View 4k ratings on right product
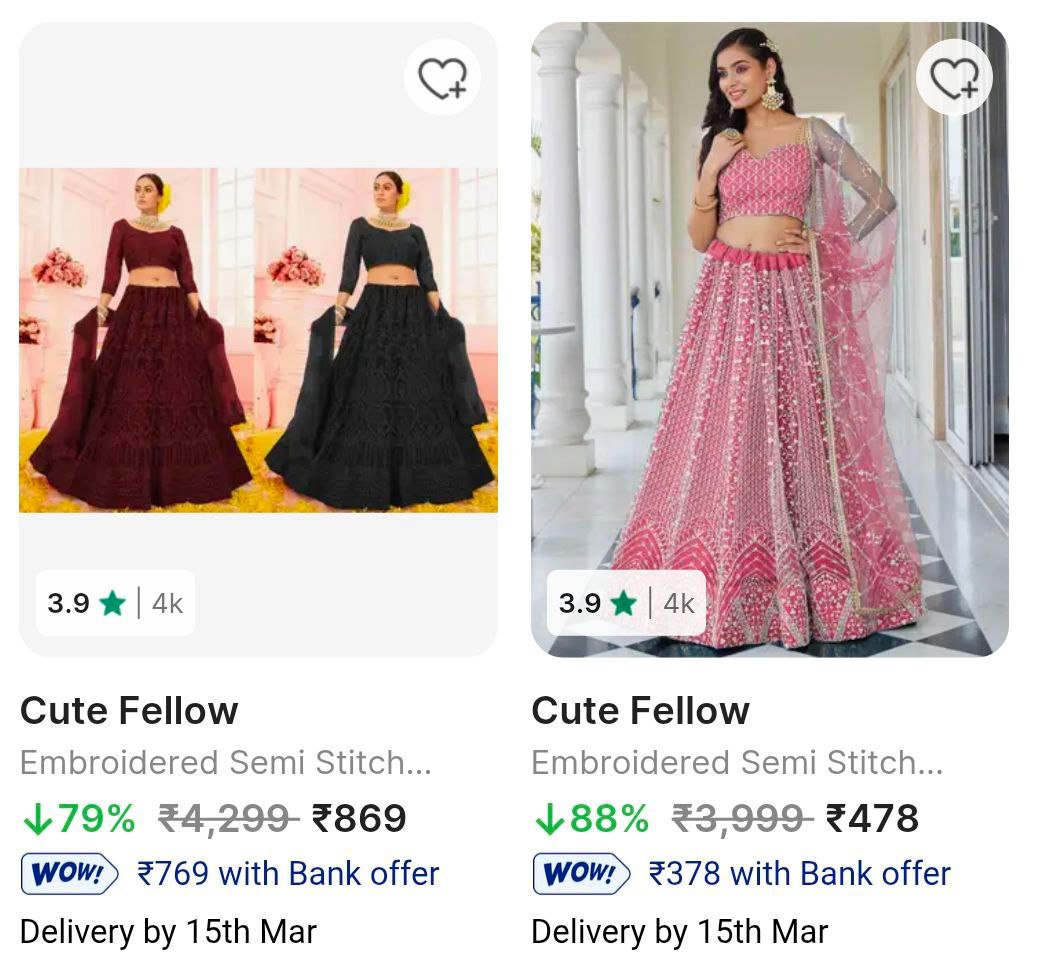 click(x=679, y=603)
